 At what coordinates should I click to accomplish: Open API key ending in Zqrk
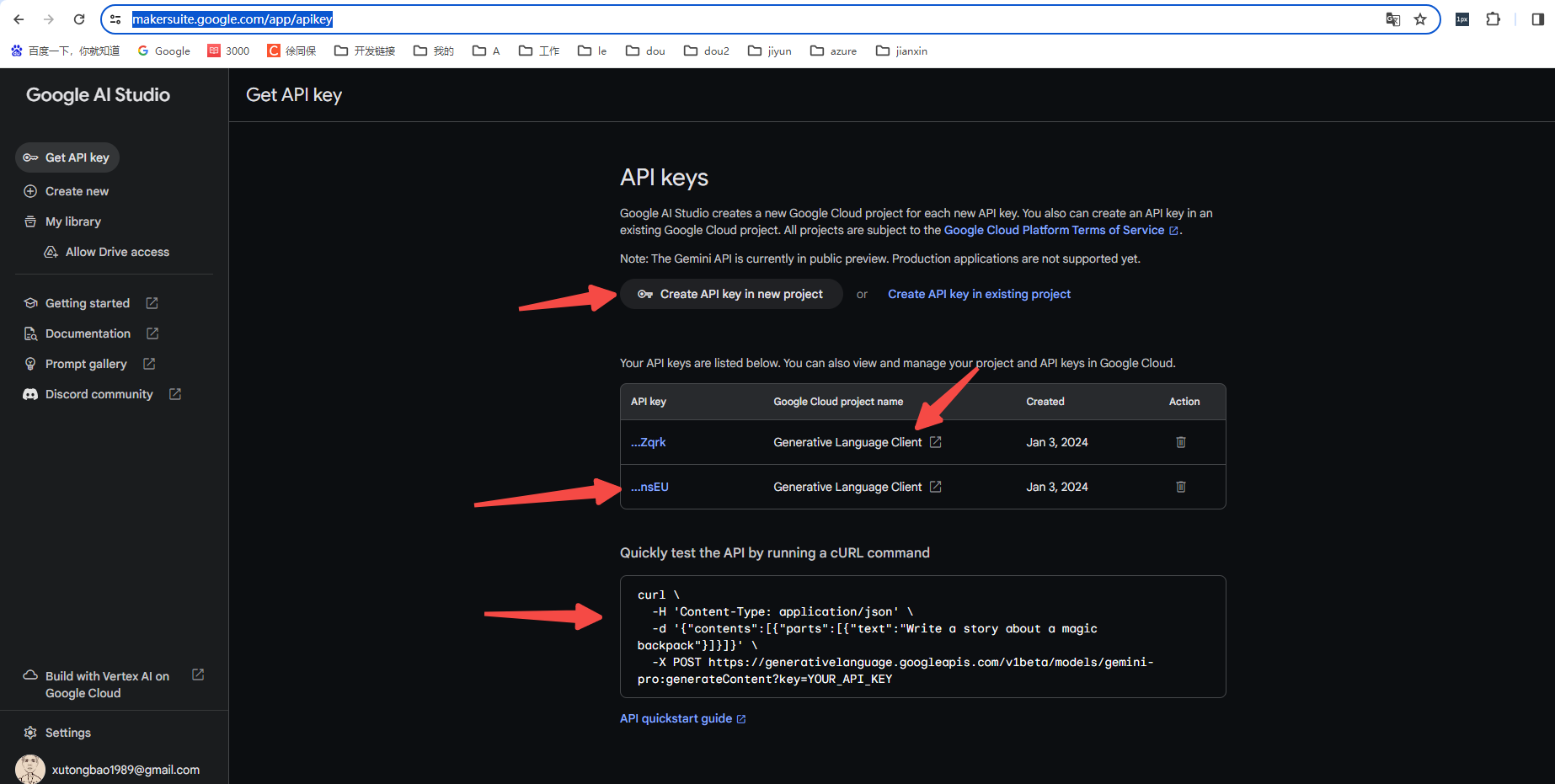coord(649,442)
